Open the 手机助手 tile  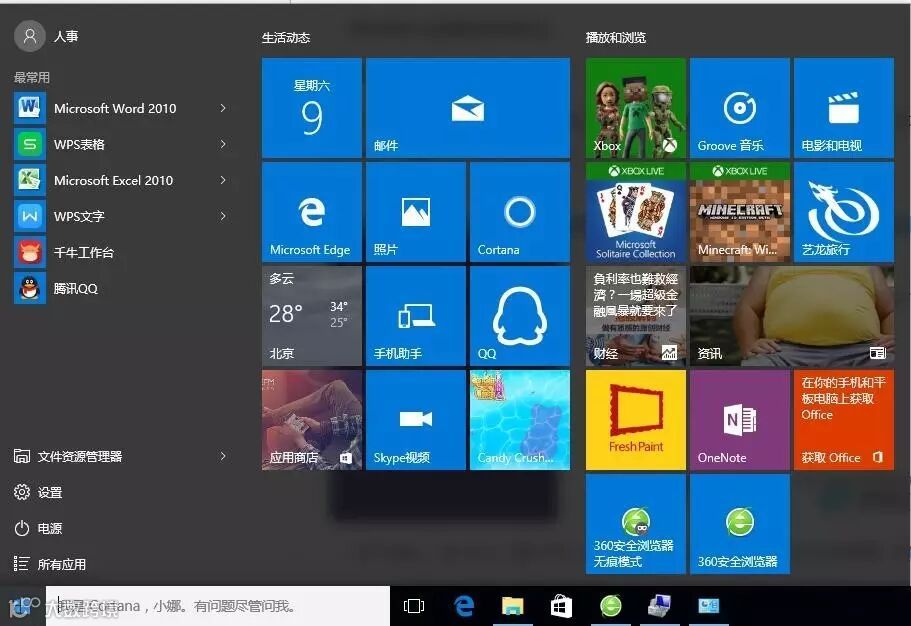[415, 316]
